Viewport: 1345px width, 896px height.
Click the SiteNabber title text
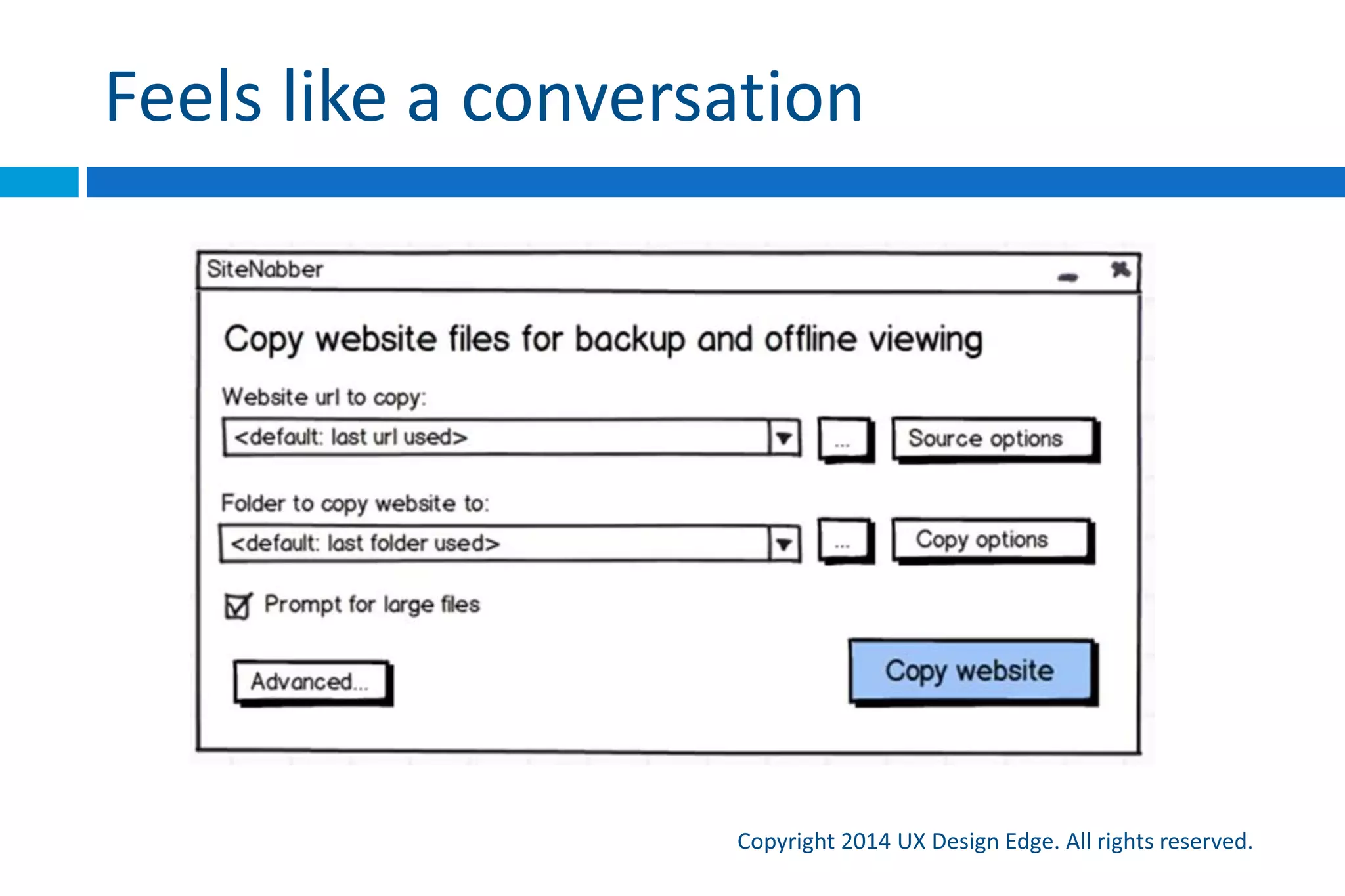click(x=265, y=270)
